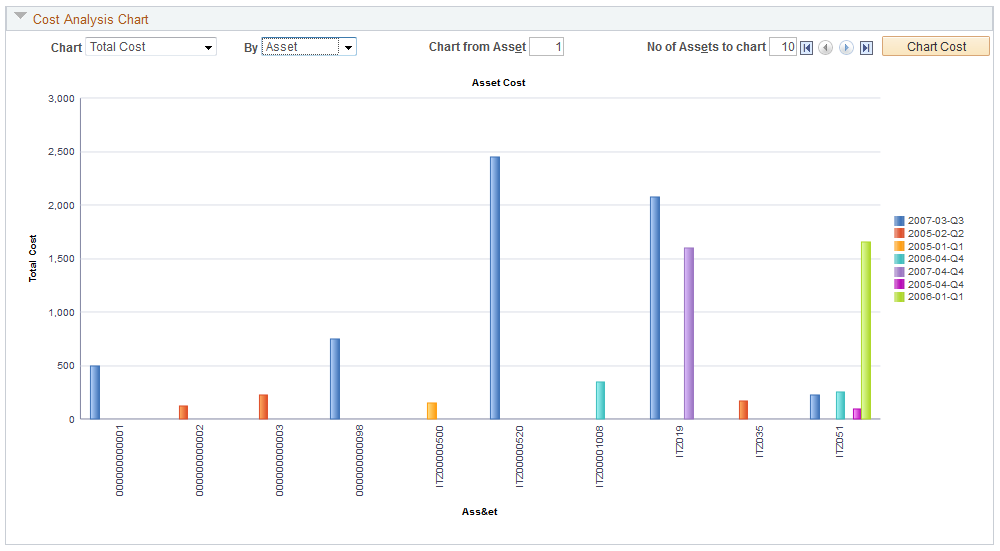Screen dimensions: 1000x551
Task: Click the blue bar for ITZ019
Action: (x=655, y=307)
